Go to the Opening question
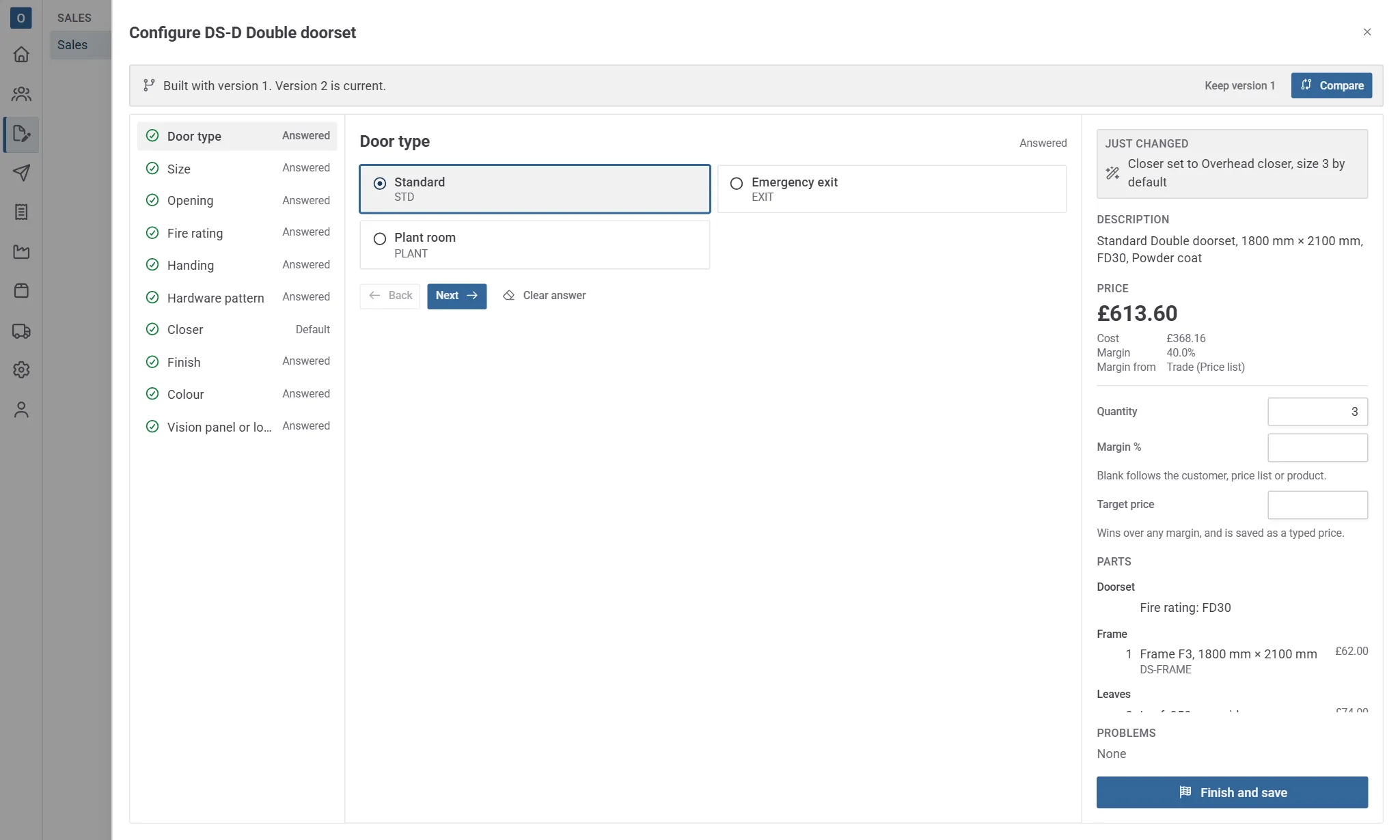Screen dimensions: 1400x840 [237, 201]
